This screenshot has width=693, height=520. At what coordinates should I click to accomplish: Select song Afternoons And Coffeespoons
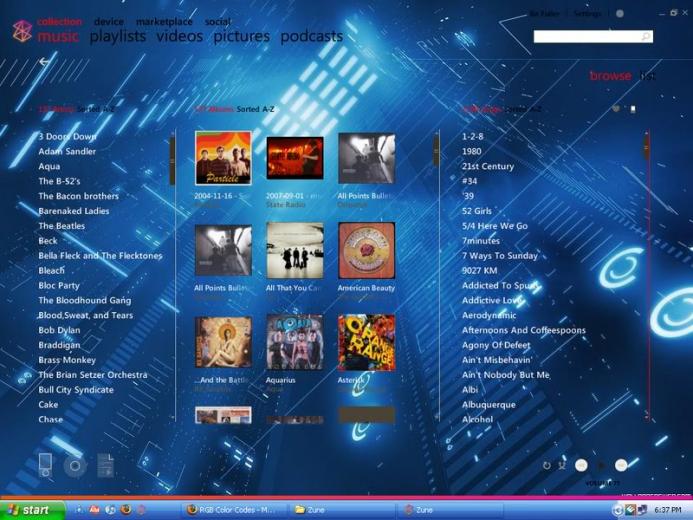(x=524, y=330)
